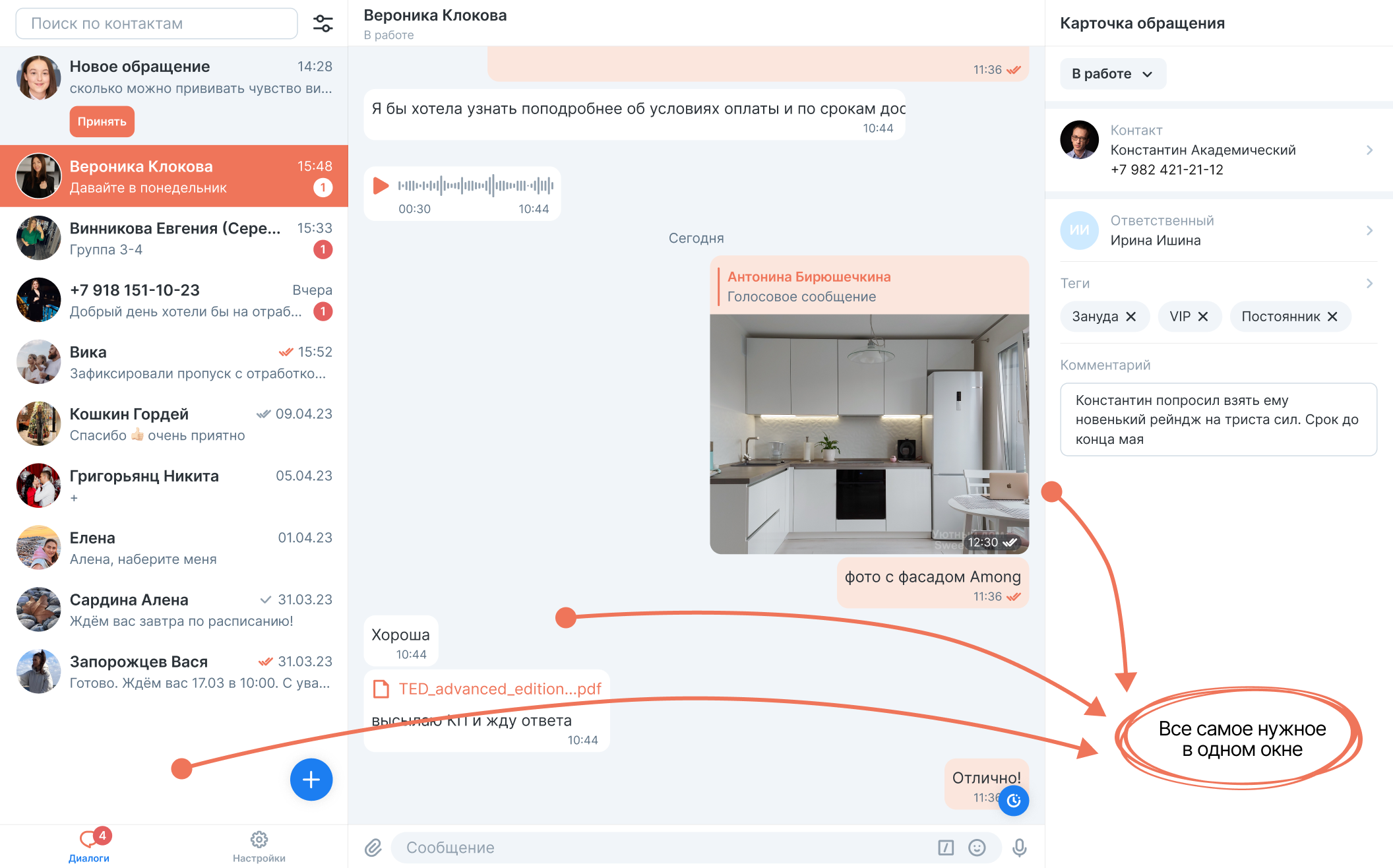The image size is (1393, 868).
Task: Attach a file with the paperclip icon
Action: [x=374, y=848]
